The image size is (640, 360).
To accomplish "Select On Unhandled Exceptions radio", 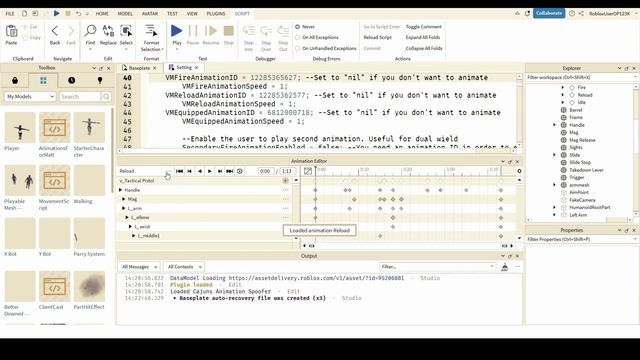I will click(x=298, y=48).
